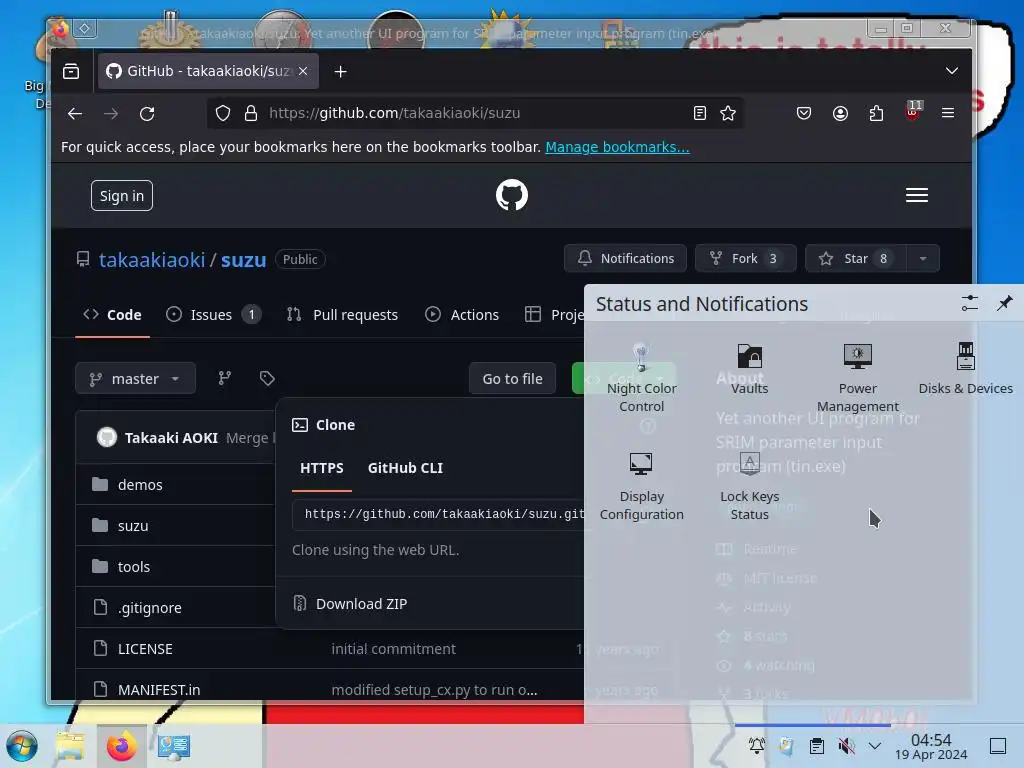The height and width of the screenshot is (768, 1024).
Task: Open the Status and Notifications configure icon
Action: click(x=969, y=303)
